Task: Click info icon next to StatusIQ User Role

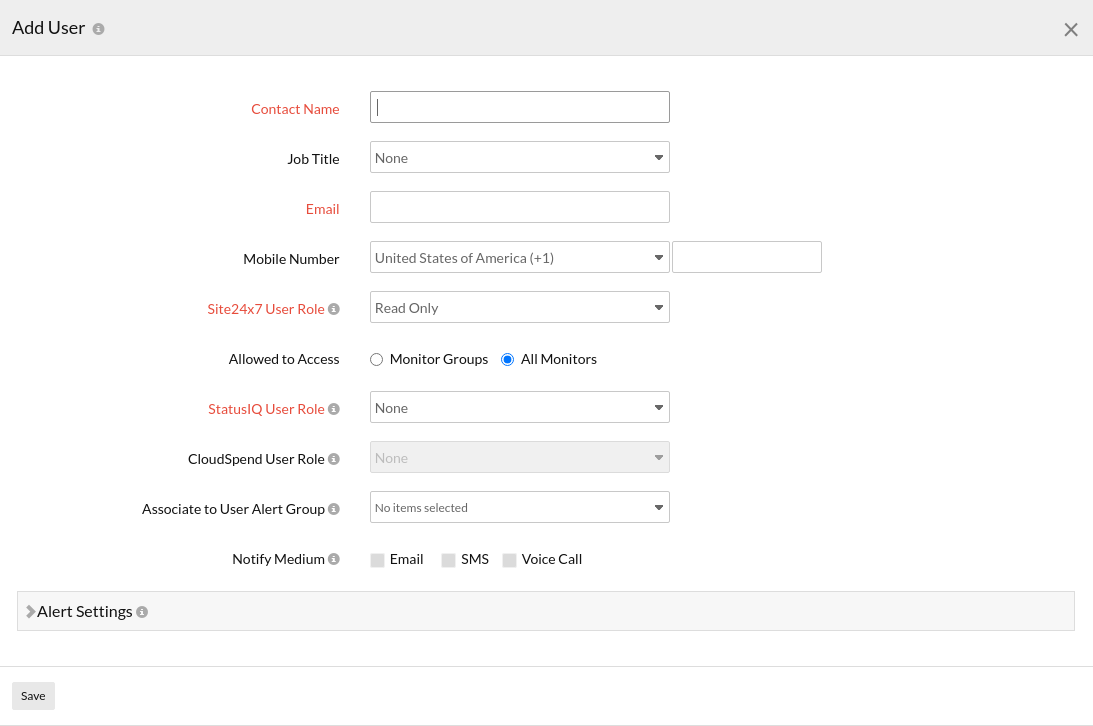Action: 334,409
